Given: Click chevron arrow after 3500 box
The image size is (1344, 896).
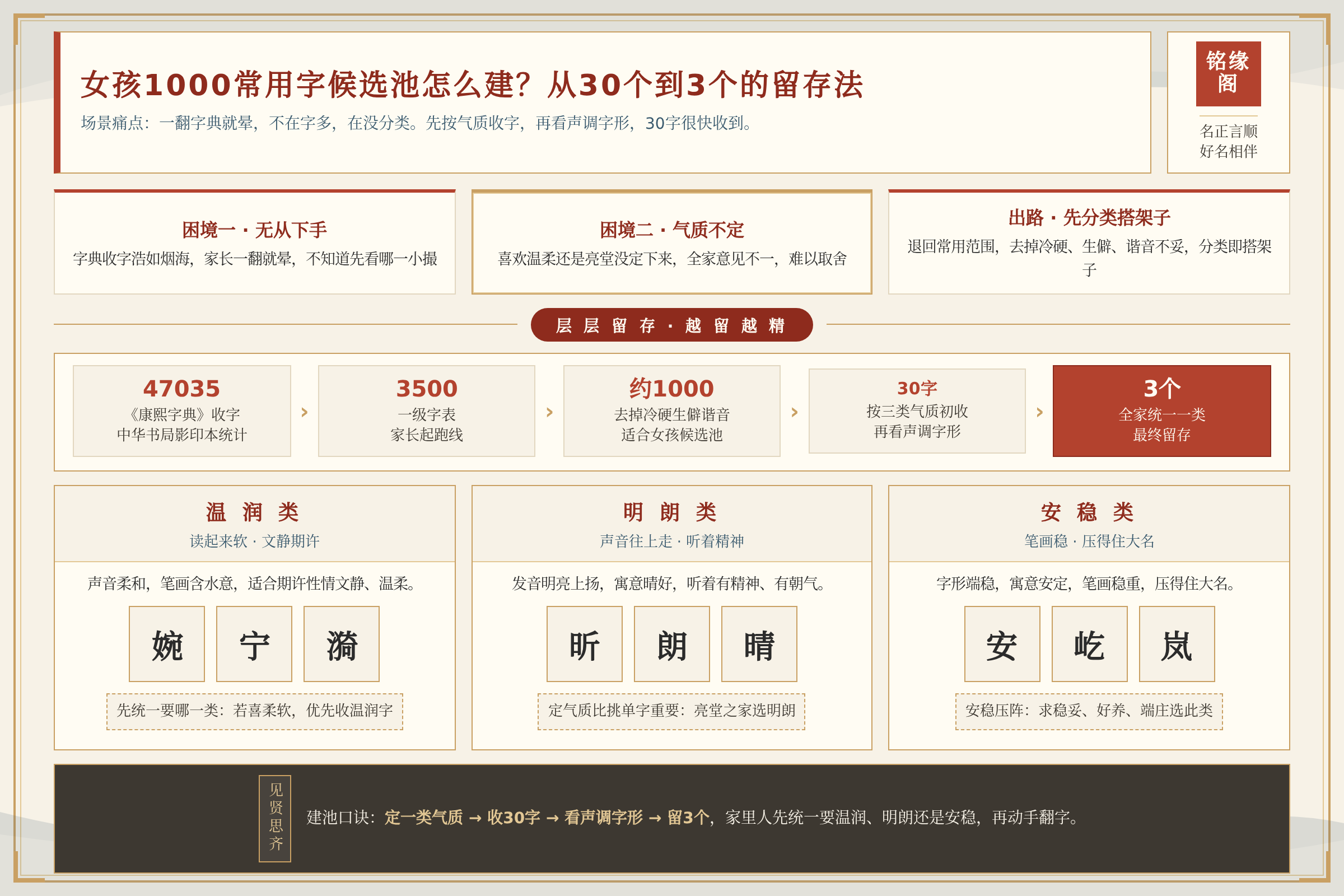Looking at the screenshot, I should coord(550,412).
